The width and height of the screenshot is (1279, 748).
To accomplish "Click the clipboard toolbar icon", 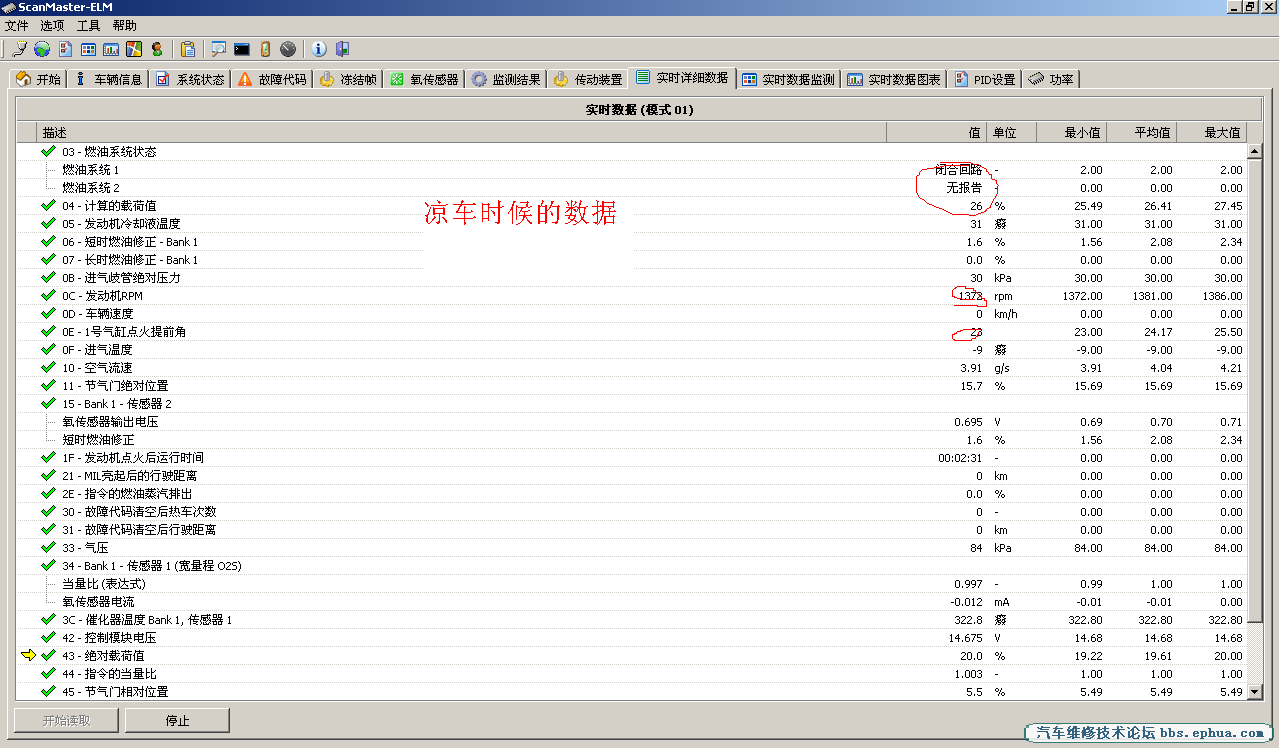I will tap(188, 49).
